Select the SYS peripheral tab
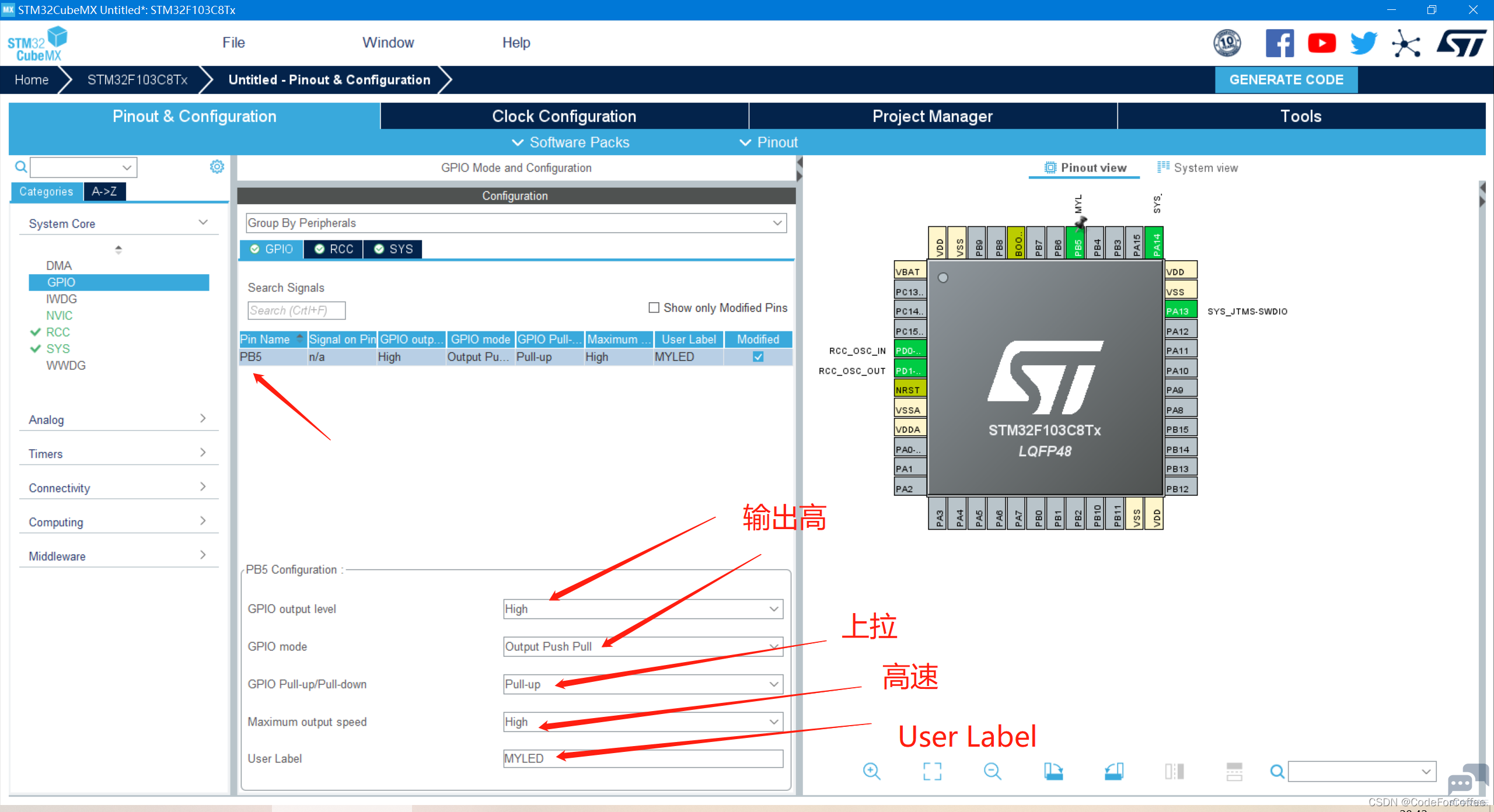Viewport: 1494px width, 812px height. [393, 249]
